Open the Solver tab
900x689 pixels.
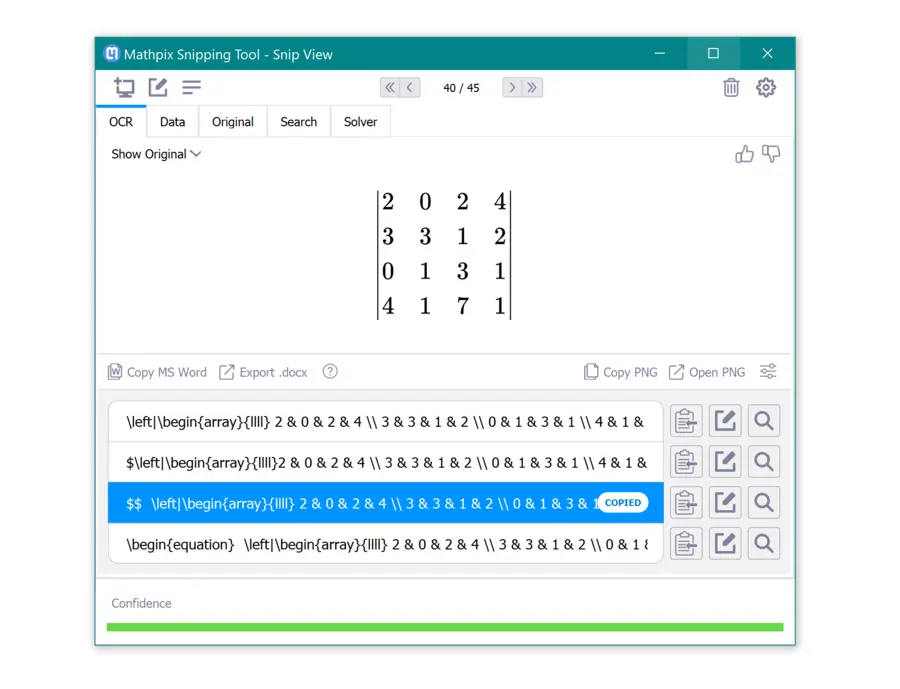(360, 122)
